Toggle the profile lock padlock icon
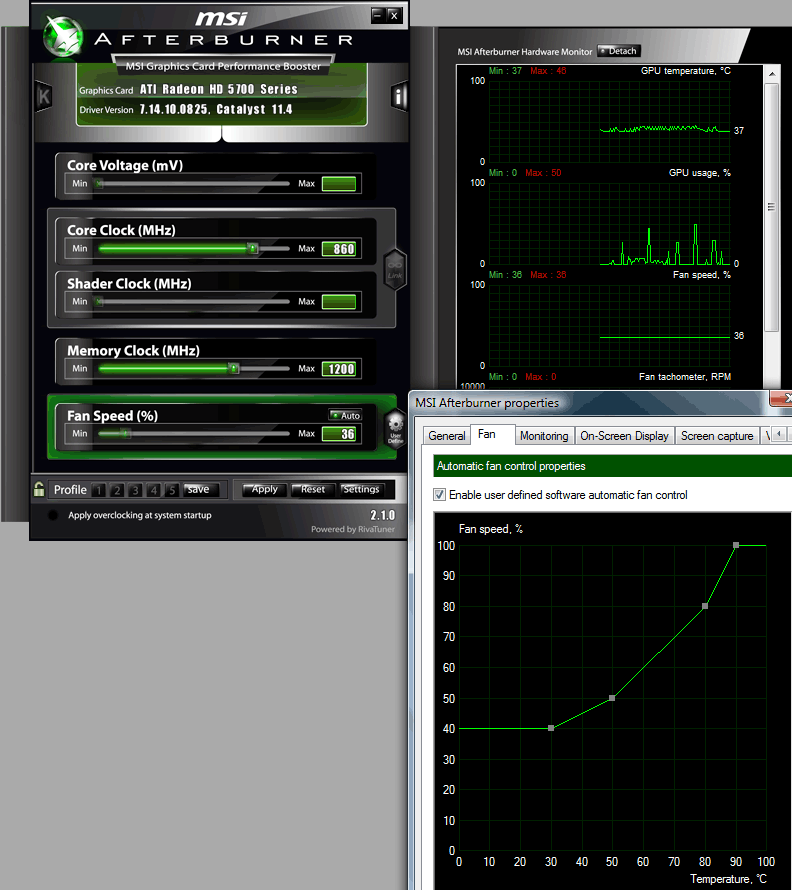Screen dimensions: 792x890 (39, 489)
